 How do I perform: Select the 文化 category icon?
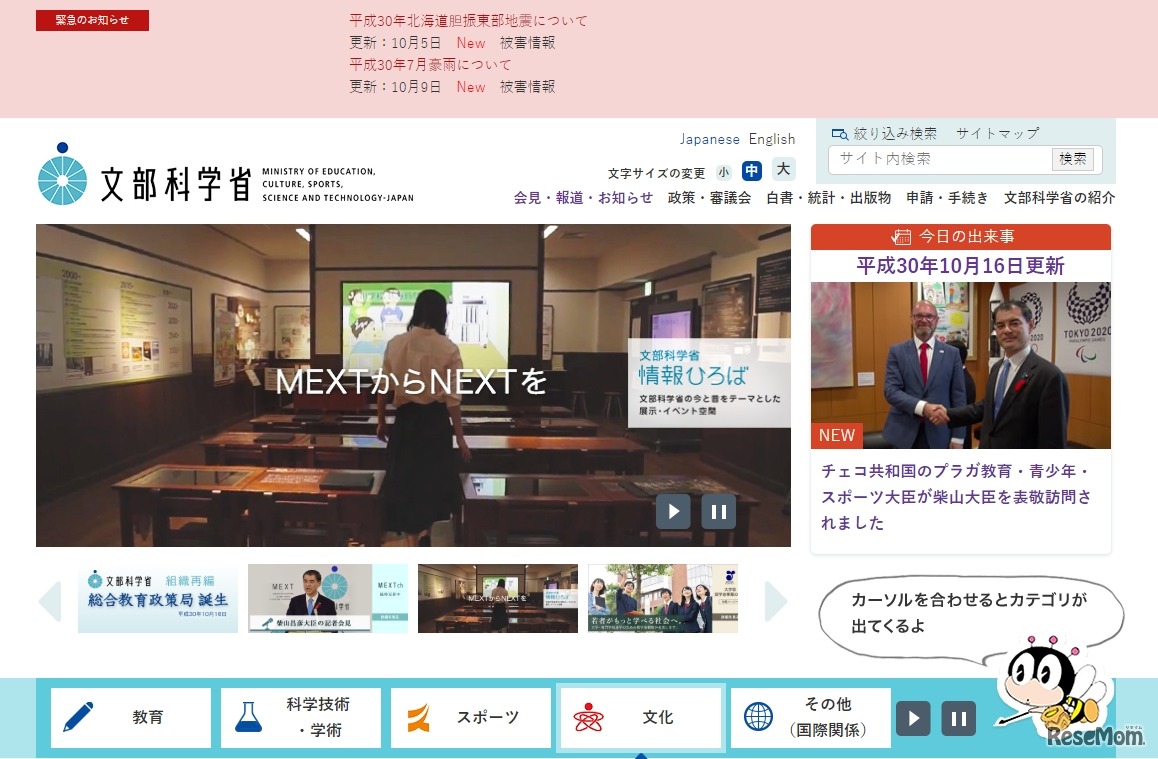coord(589,717)
